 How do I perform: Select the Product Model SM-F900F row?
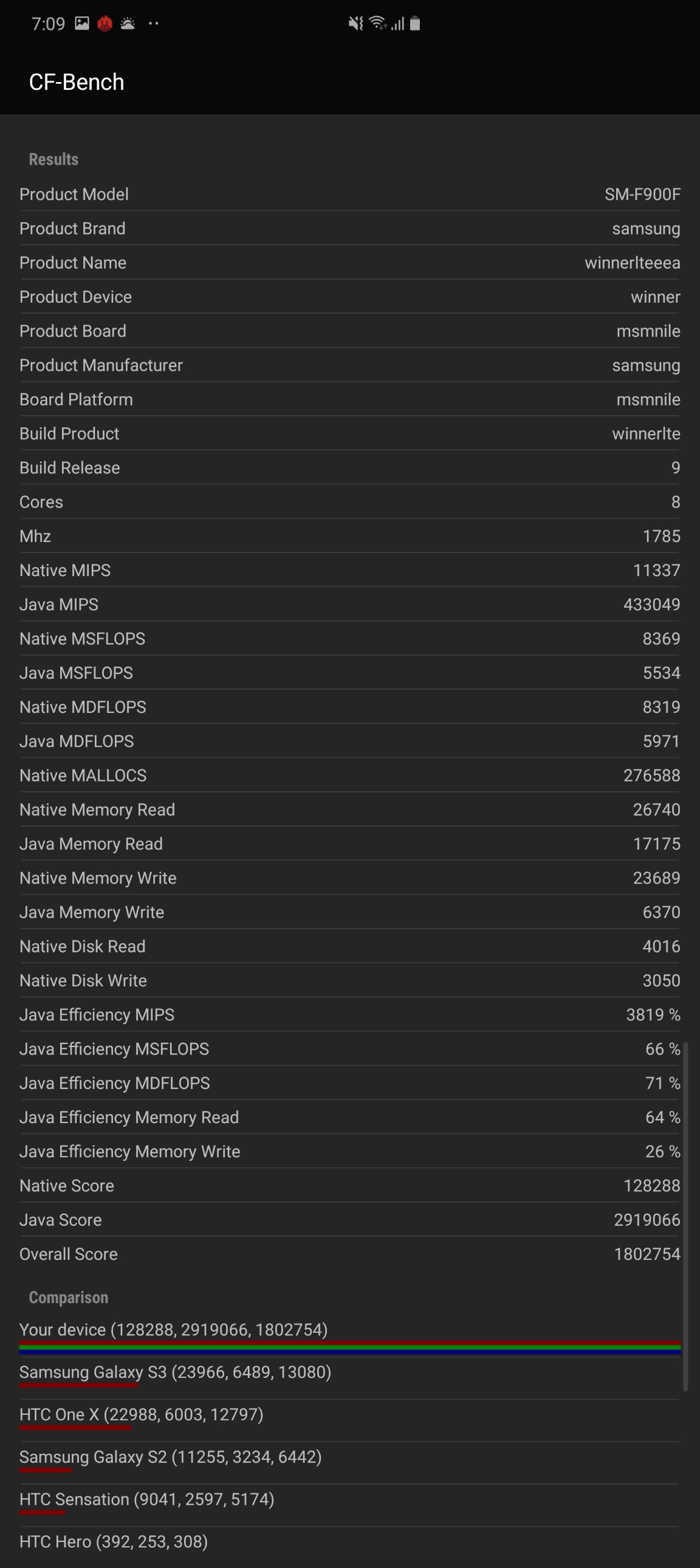click(349, 194)
